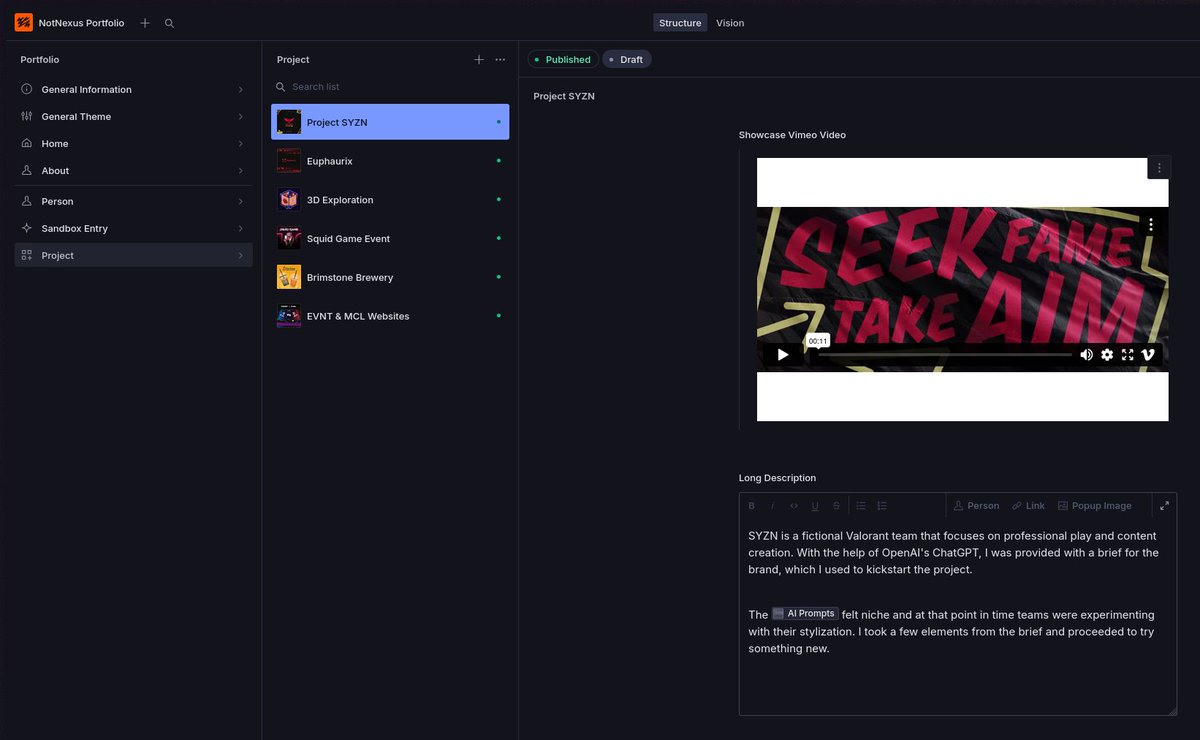Click the Vimeo logo in the player
The width and height of the screenshot is (1200, 740).
(1148, 355)
